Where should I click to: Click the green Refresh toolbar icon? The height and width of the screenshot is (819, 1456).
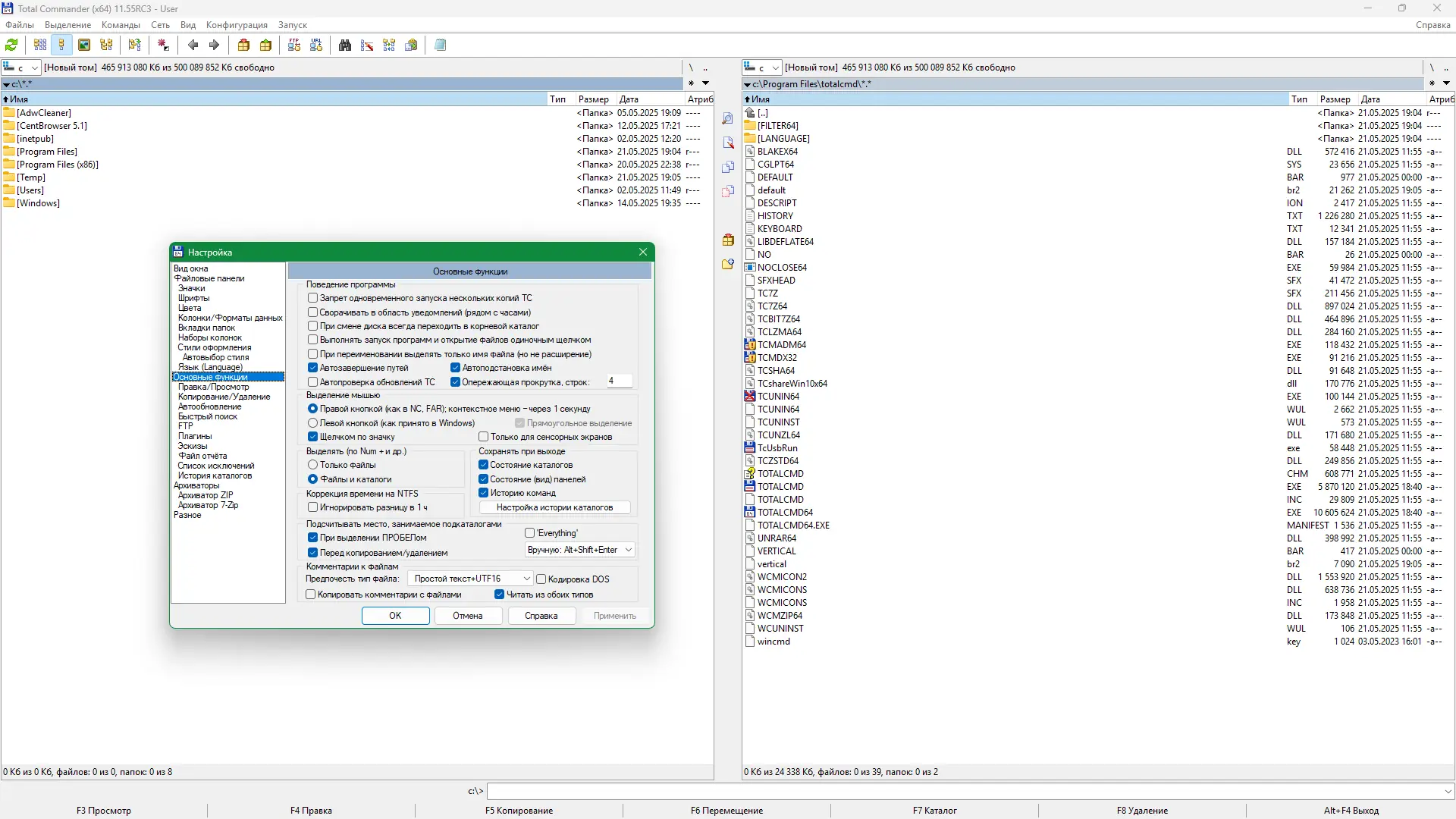(x=12, y=45)
